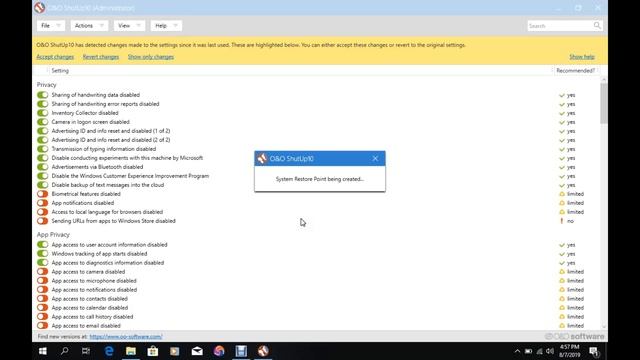The image size is (640, 360).
Task: Click the Recommended? column header
Action: click(576, 71)
